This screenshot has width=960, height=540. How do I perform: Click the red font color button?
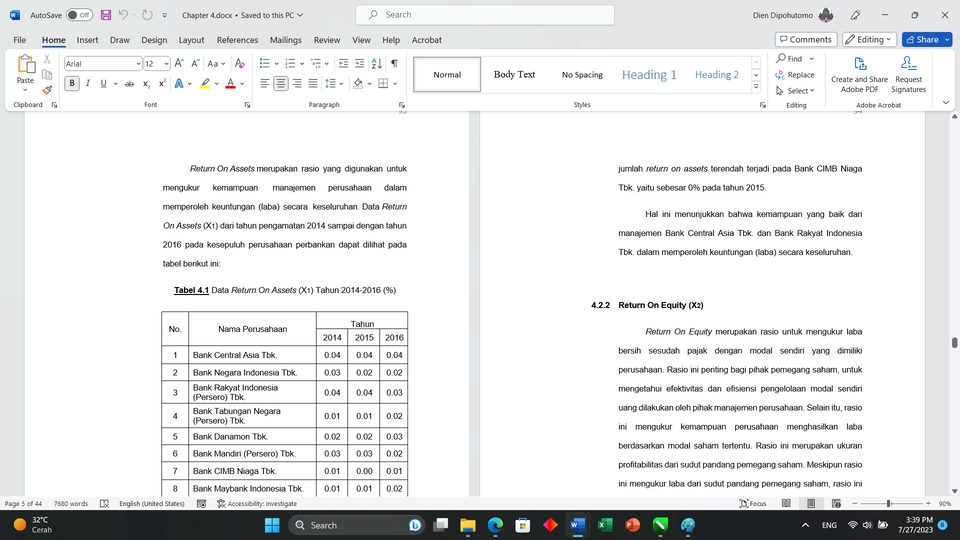pos(231,83)
